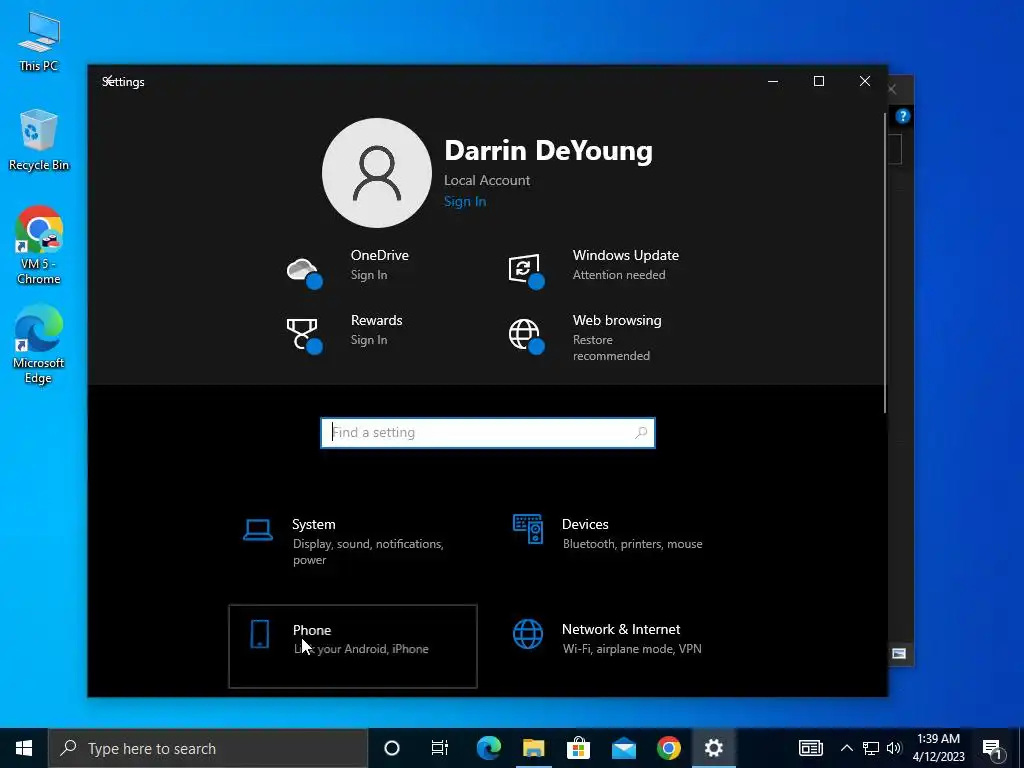Go back with the Settings back arrow
The width and height of the screenshot is (1024, 768).
(110, 80)
